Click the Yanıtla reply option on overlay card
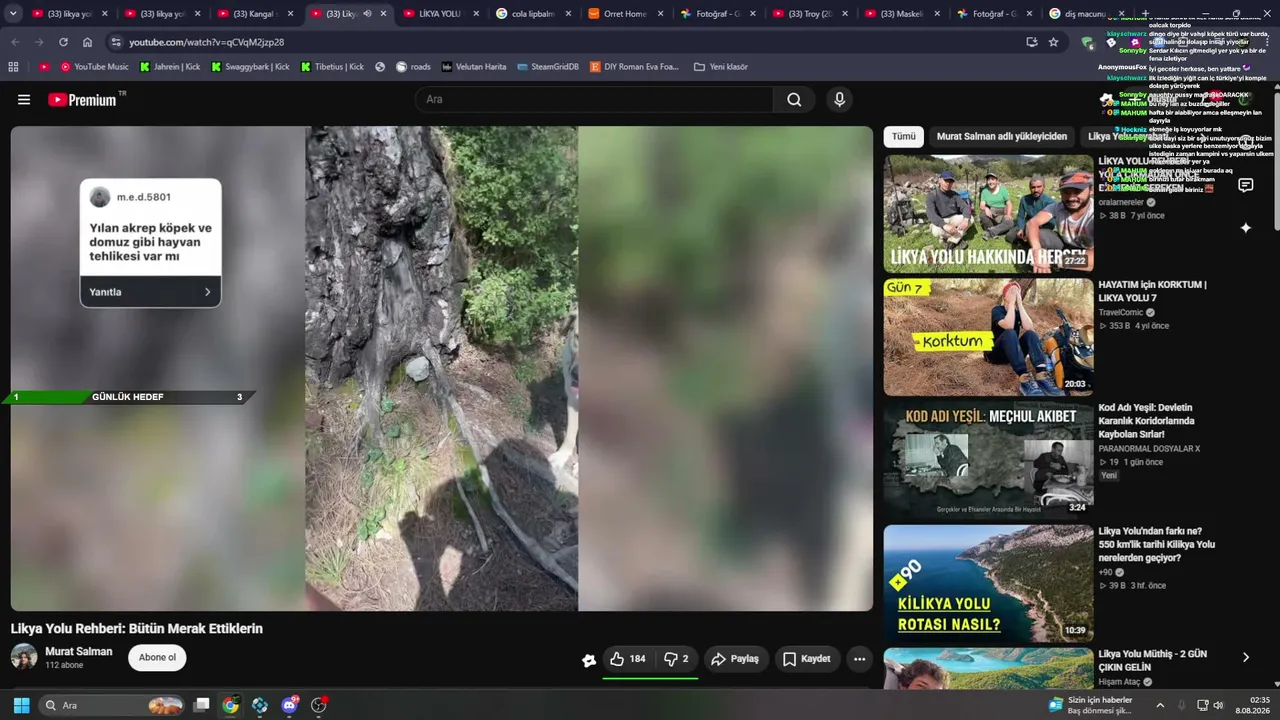1280x720 pixels. point(150,292)
